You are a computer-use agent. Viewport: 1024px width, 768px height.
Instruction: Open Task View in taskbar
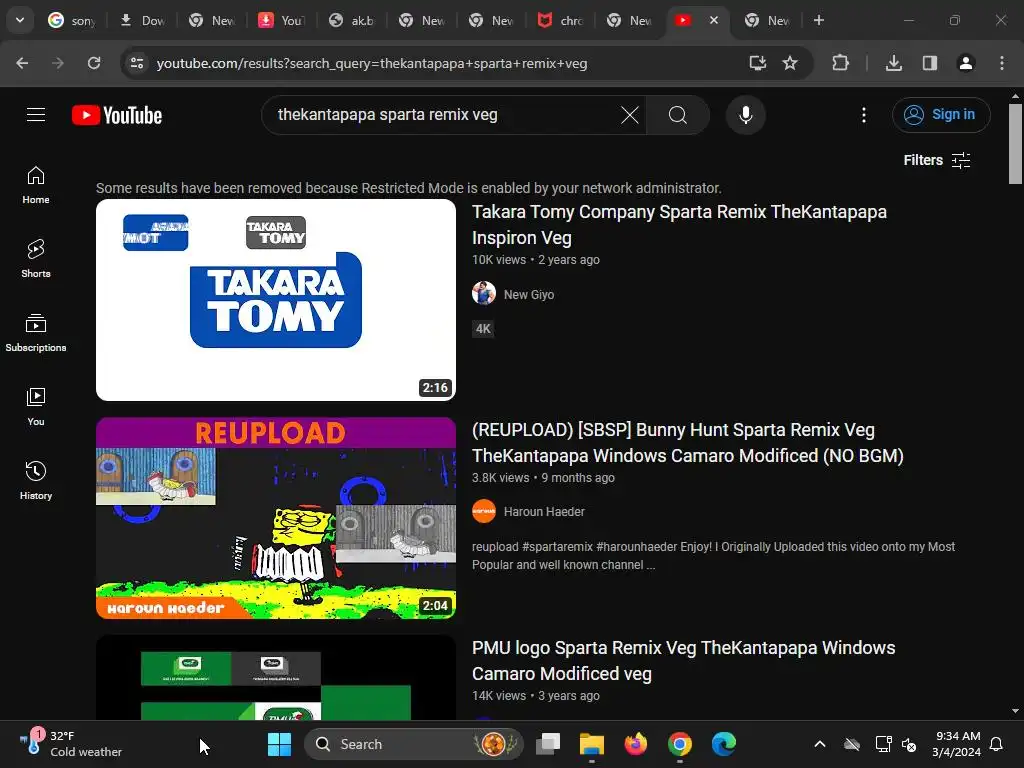pos(548,744)
